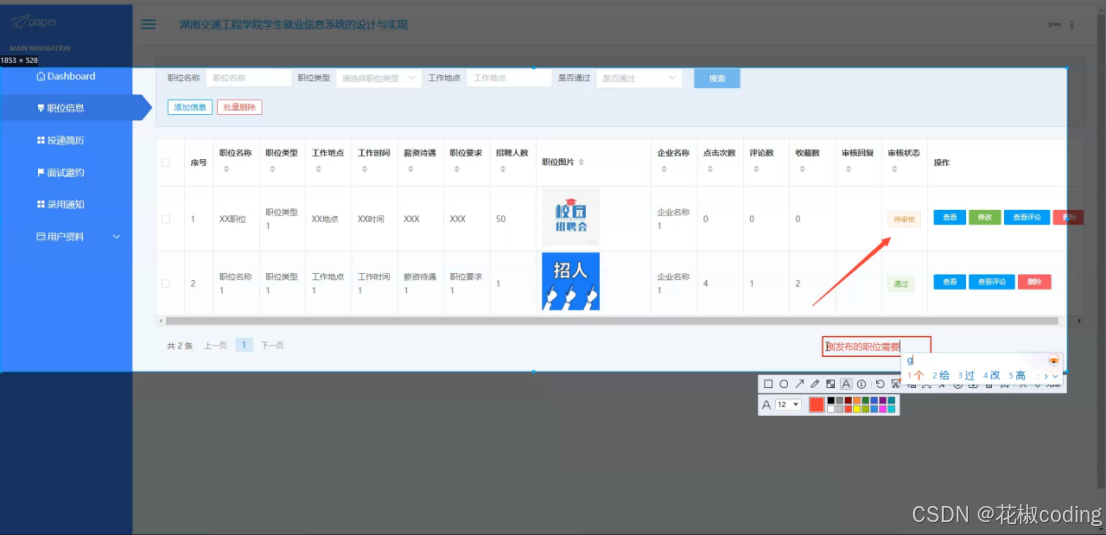The width and height of the screenshot is (1106, 535).
Task: Sort by 工作时间 column arrows
Action: tap(364, 169)
